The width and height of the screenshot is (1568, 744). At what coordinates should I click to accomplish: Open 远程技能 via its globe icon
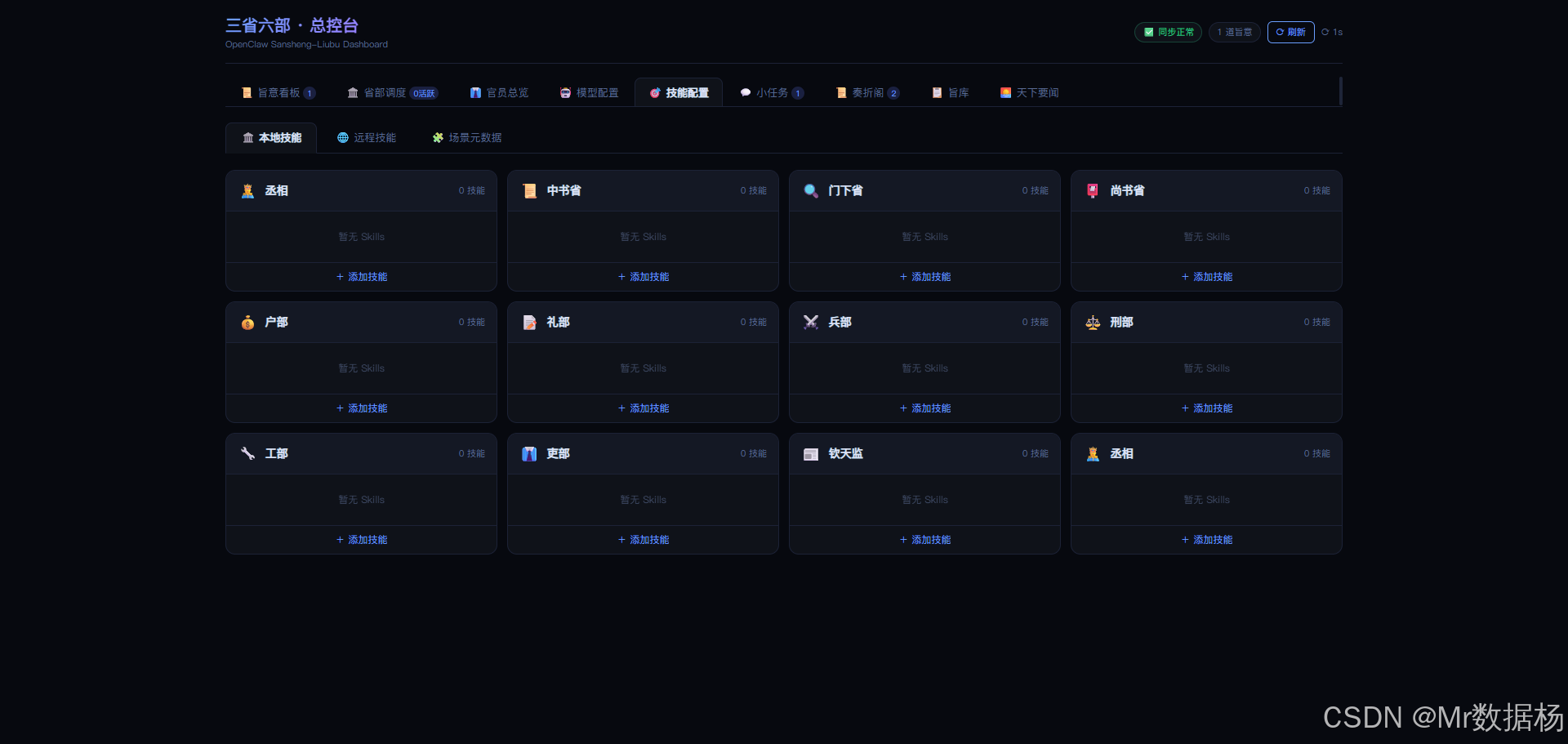point(343,138)
